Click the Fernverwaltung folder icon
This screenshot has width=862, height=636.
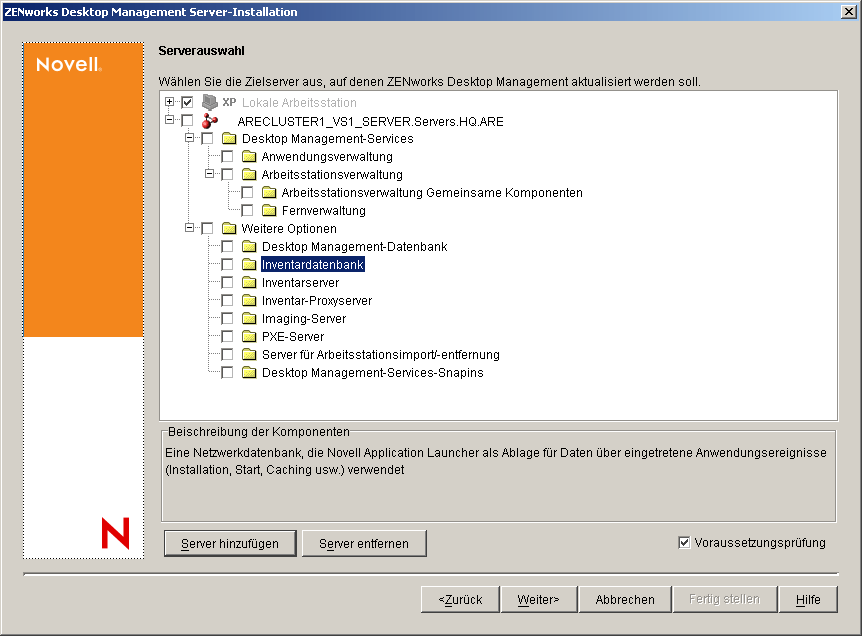(x=269, y=211)
